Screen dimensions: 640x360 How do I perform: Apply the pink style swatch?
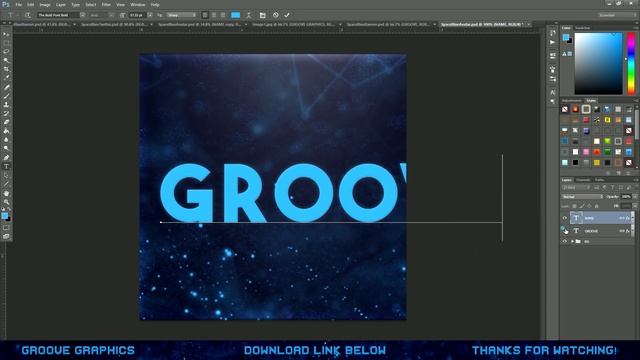(x=586, y=152)
